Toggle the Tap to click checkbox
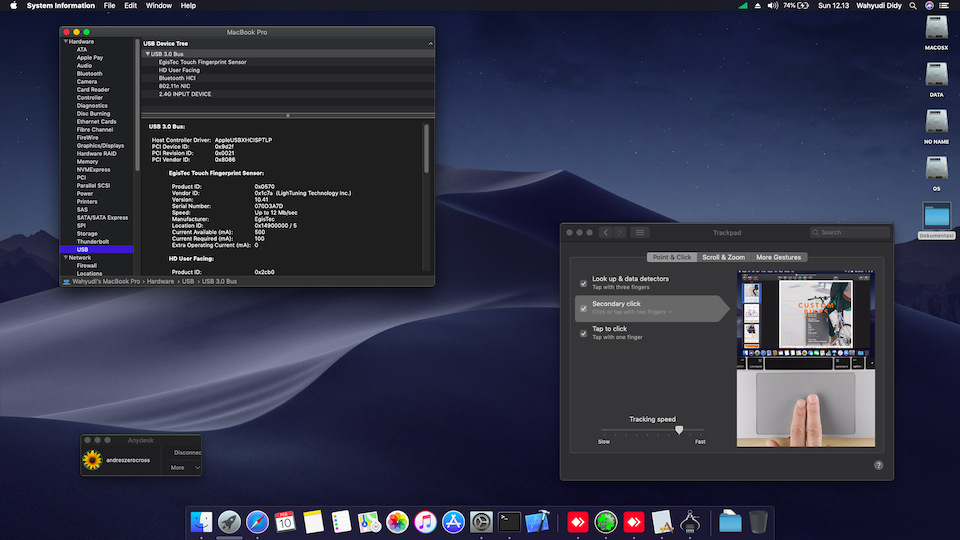The width and height of the screenshot is (960, 540). pyautogui.click(x=583, y=334)
